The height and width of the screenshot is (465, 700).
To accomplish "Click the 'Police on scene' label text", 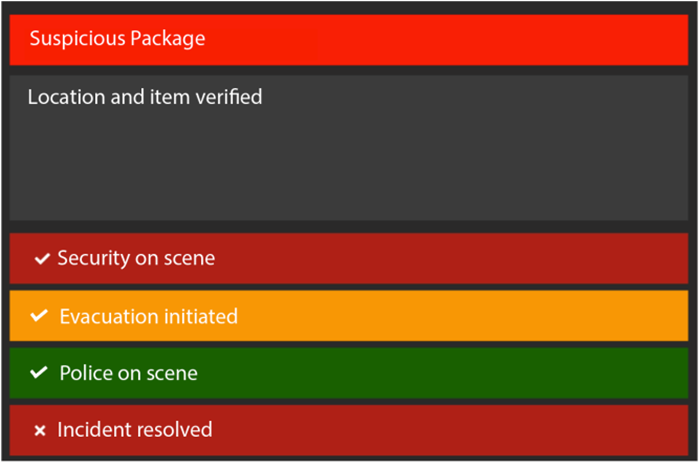I will (129, 373).
